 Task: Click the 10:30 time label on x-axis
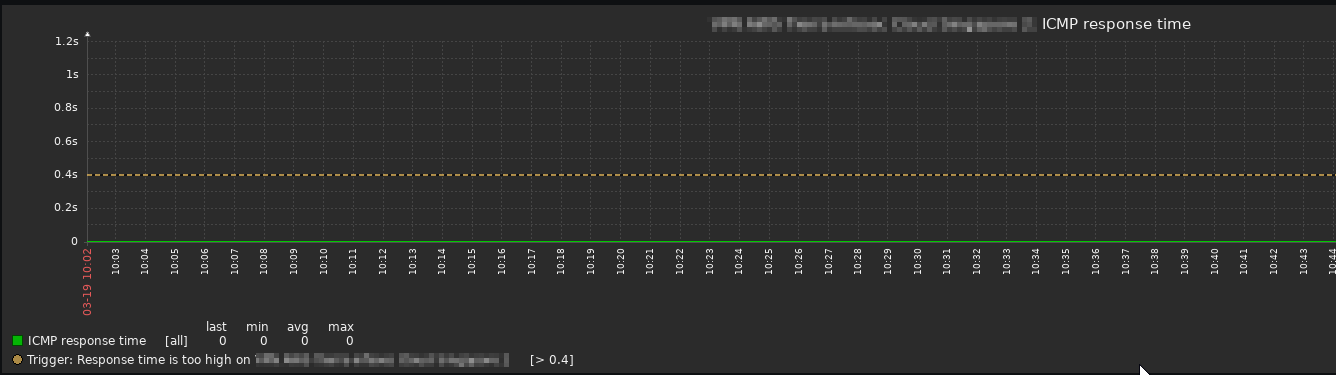[x=918, y=261]
